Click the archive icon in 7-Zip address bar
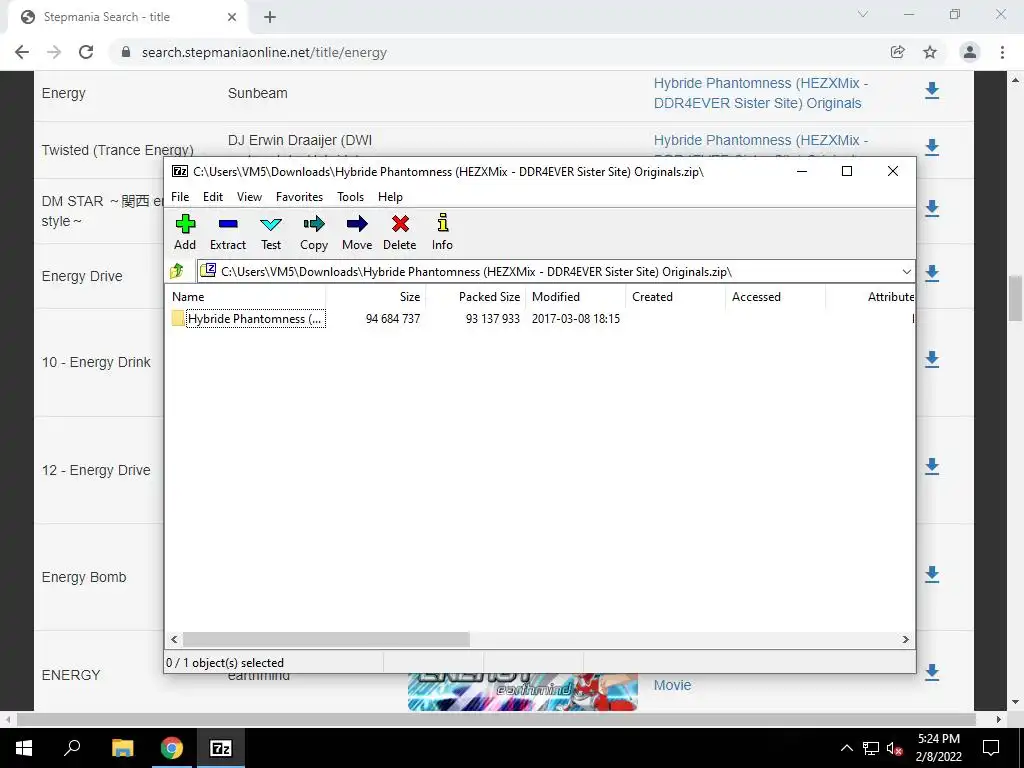The height and width of the screenshot is (768, 1024). tap(208, 271)
